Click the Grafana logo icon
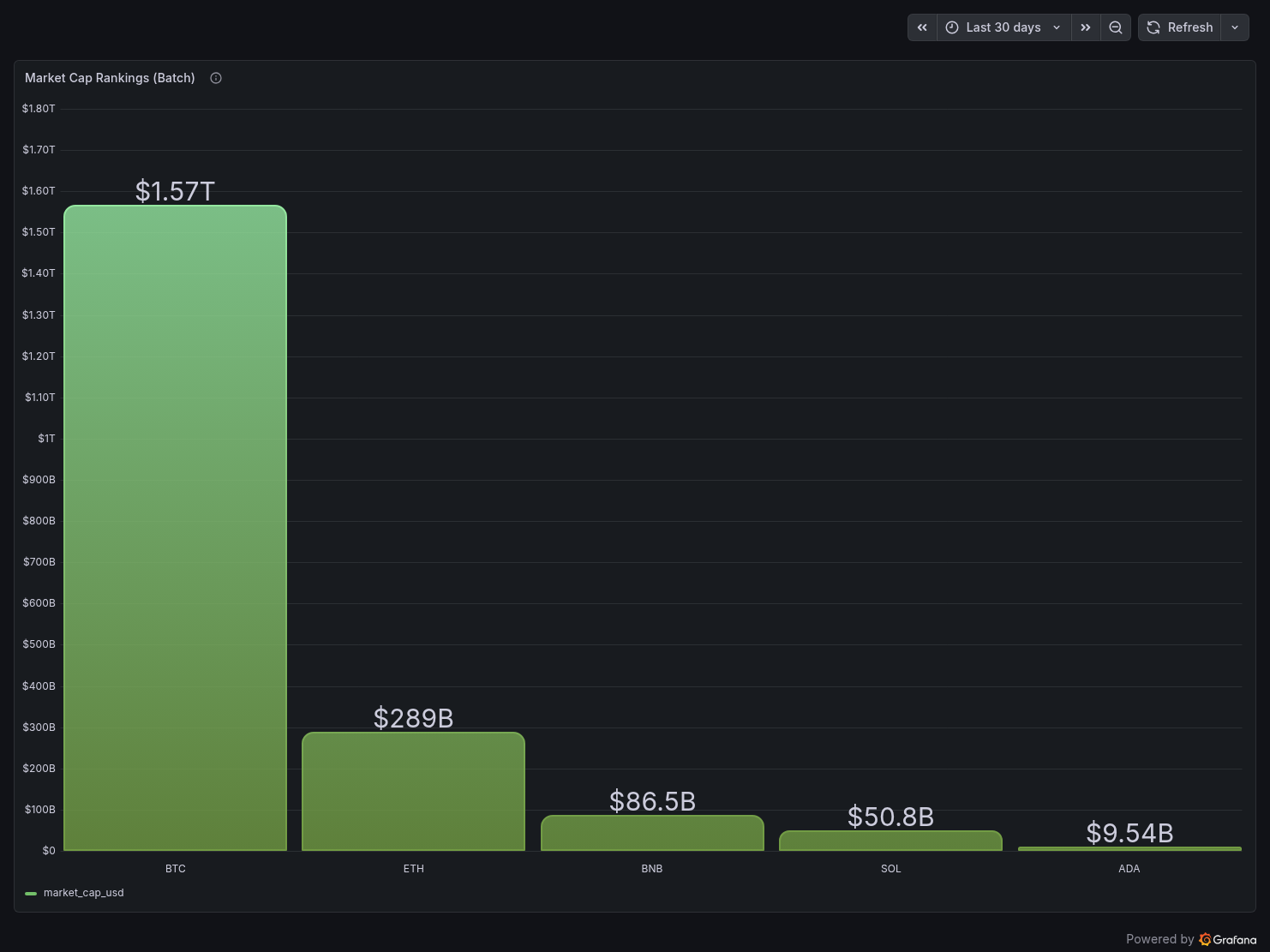The height and width of the screenshot is (952, 1270). pyautogui.click(x=1205, y=939)
